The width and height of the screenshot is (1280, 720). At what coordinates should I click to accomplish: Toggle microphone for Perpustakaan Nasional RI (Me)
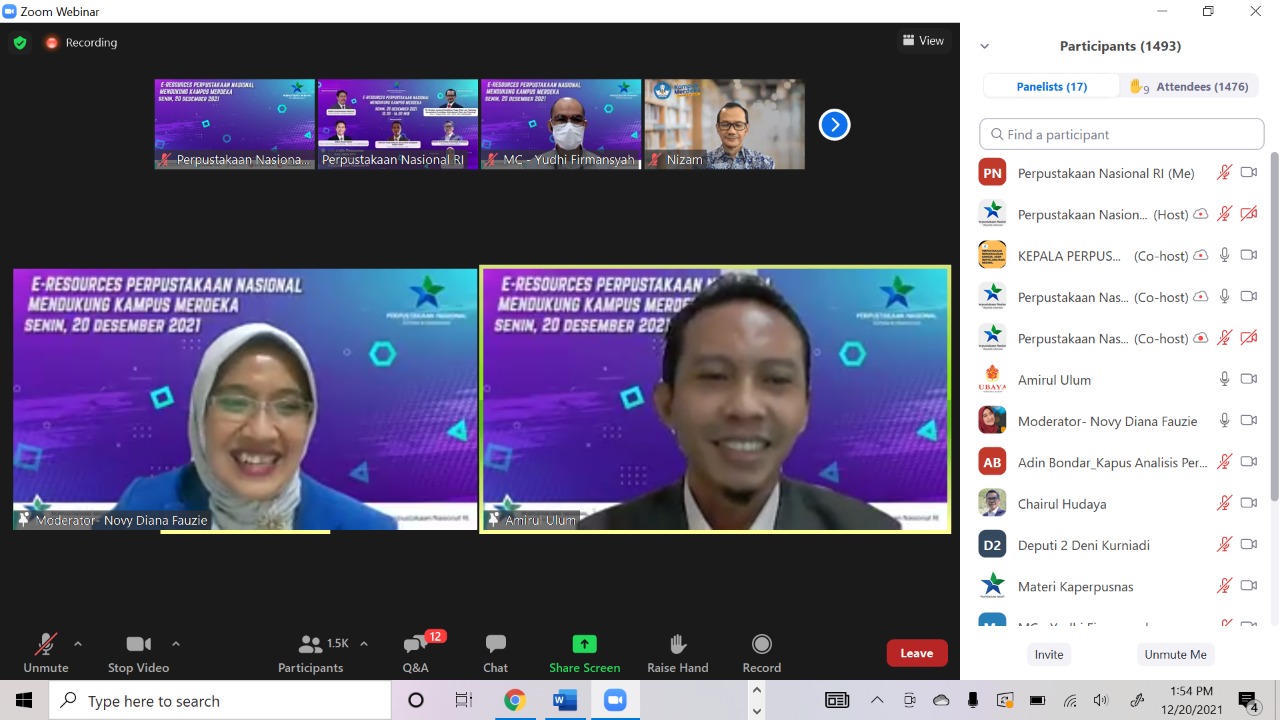click(1224, 173)
